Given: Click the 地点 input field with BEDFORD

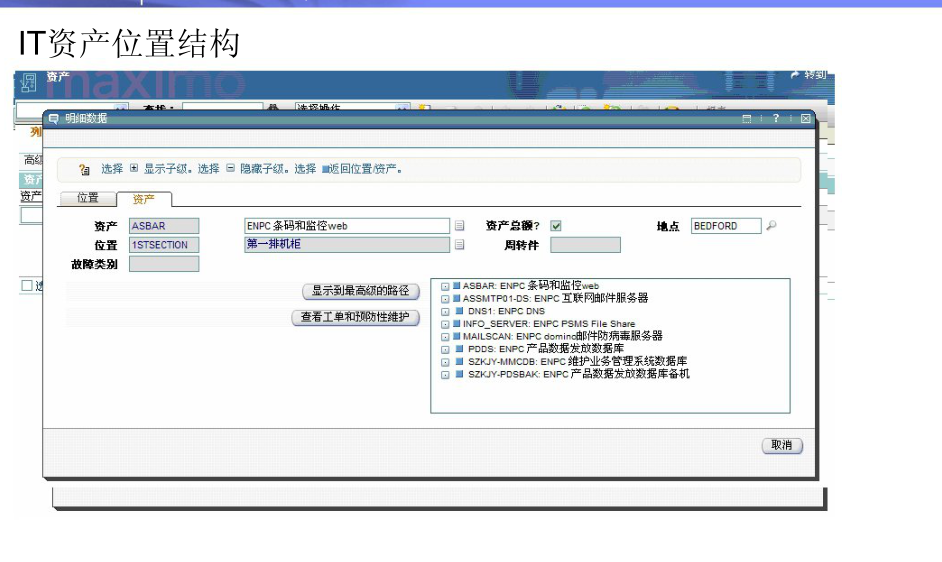Looking at the screenshot, I should pos(725,226).
